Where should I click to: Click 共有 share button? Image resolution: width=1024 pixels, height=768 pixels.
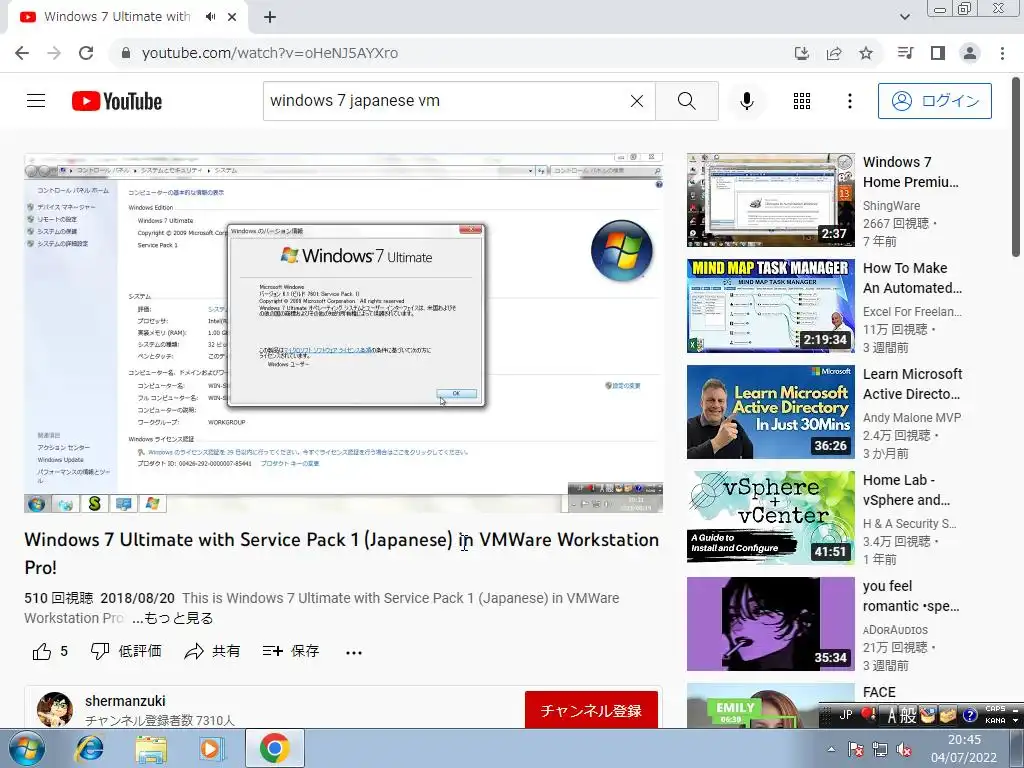tap(212, 651)
